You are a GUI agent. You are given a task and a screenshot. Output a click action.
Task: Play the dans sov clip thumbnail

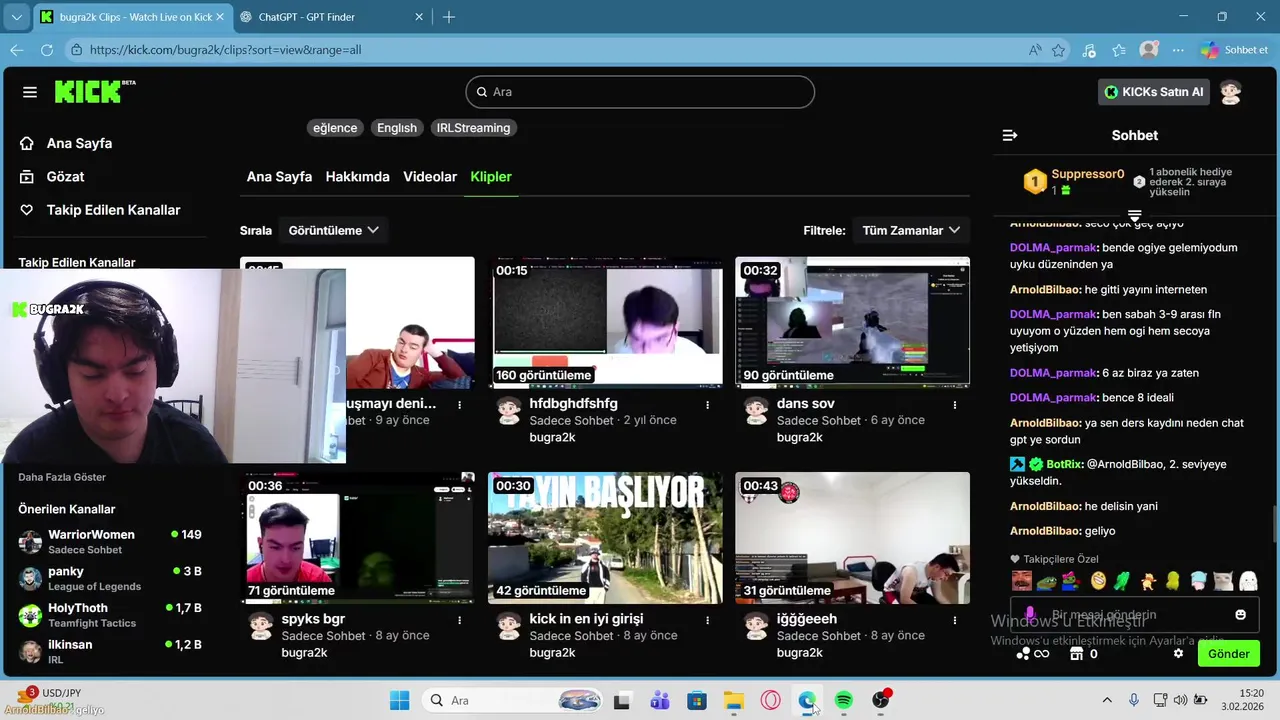click(x=852, y=322)
